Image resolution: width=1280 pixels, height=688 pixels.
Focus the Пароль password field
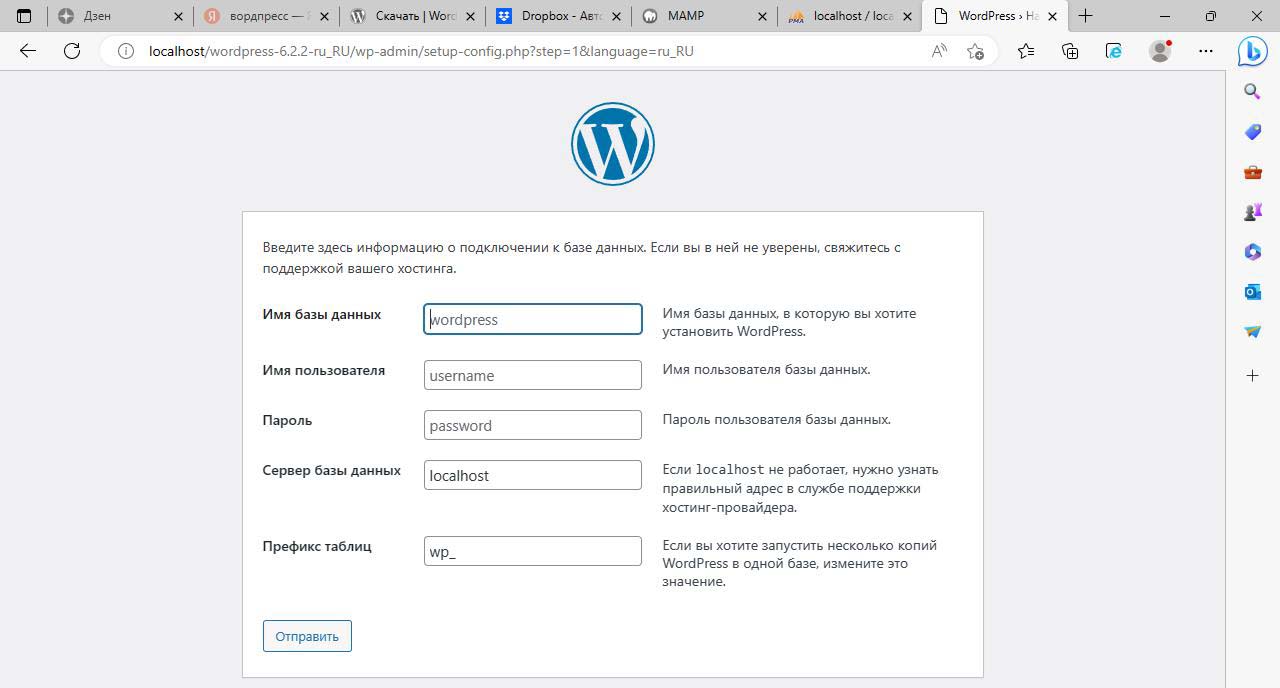click(x=532, y=425)
